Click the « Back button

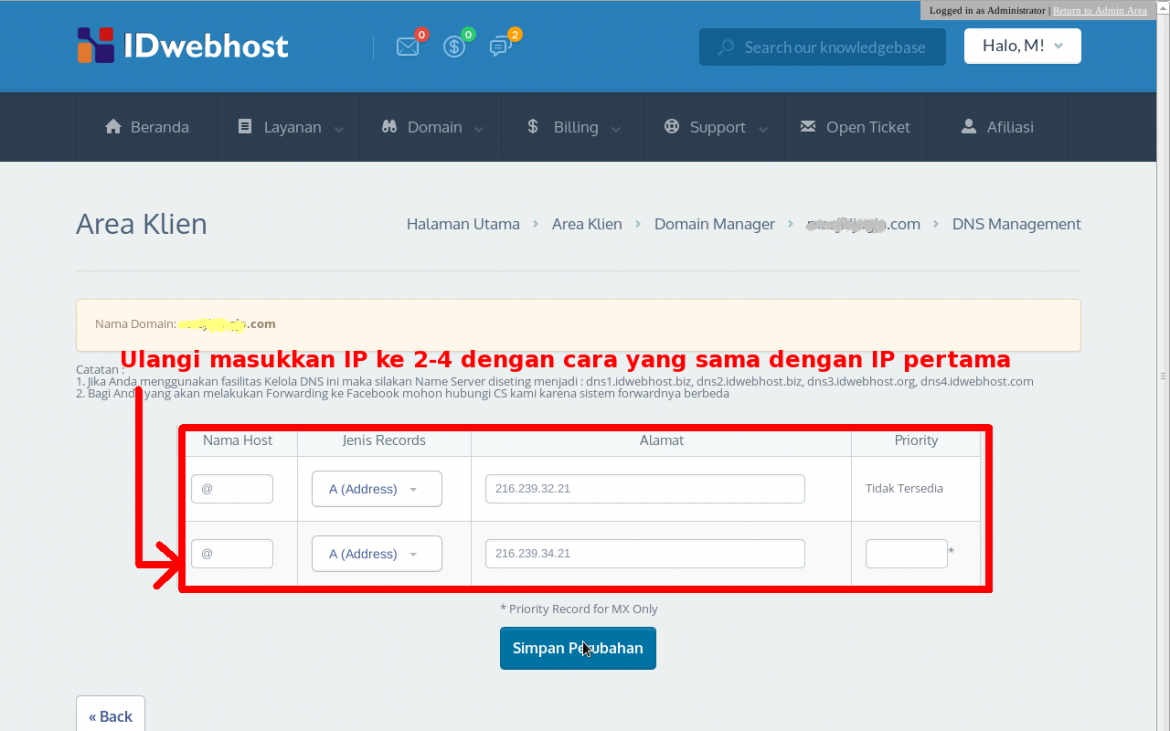coord(110,716)
